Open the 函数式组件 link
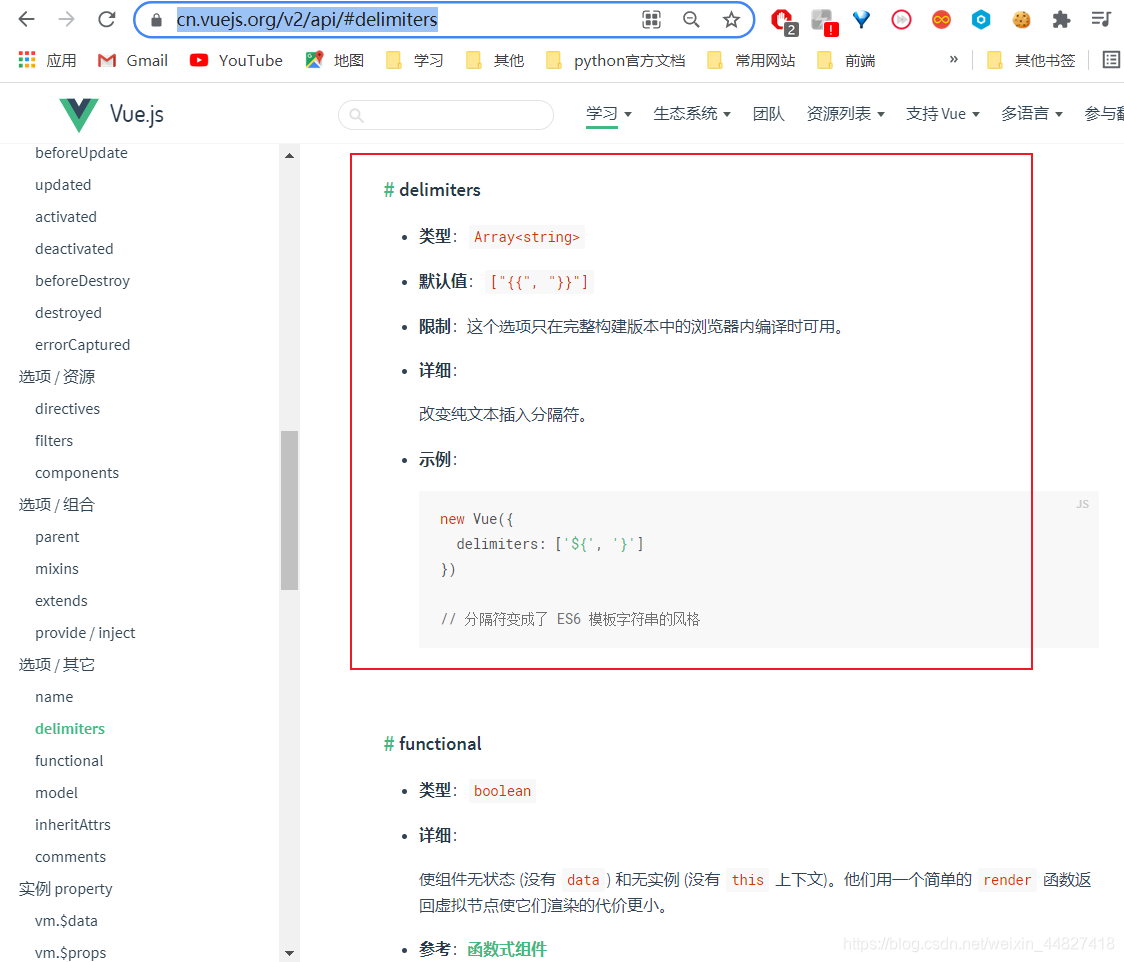1124x962 pixels. coord(507,948)
